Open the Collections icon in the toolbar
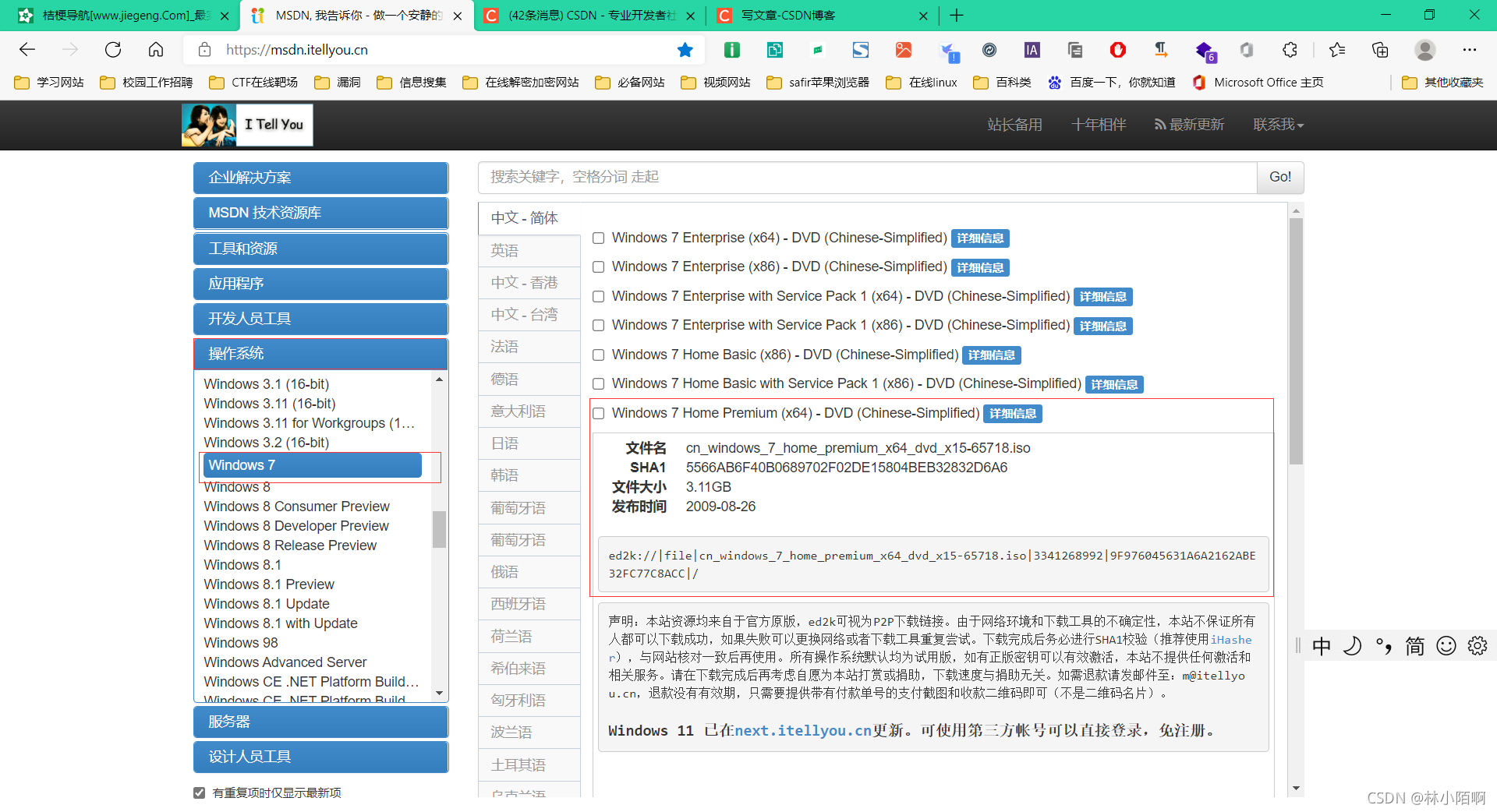Screen dimensions: 1497x812 point(1380,50)
